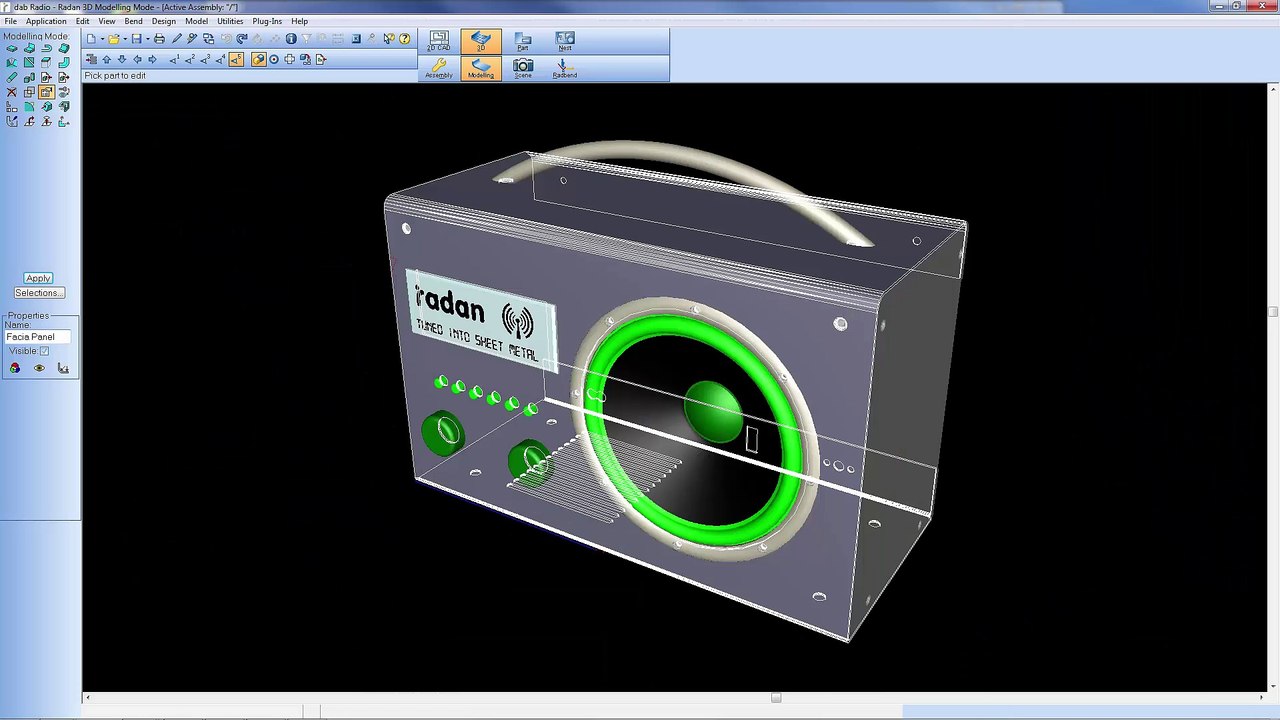The width and height of the screenshot is (1280, 720).
Task: Open the Plug-Ins menu
Action: (267, 21)
